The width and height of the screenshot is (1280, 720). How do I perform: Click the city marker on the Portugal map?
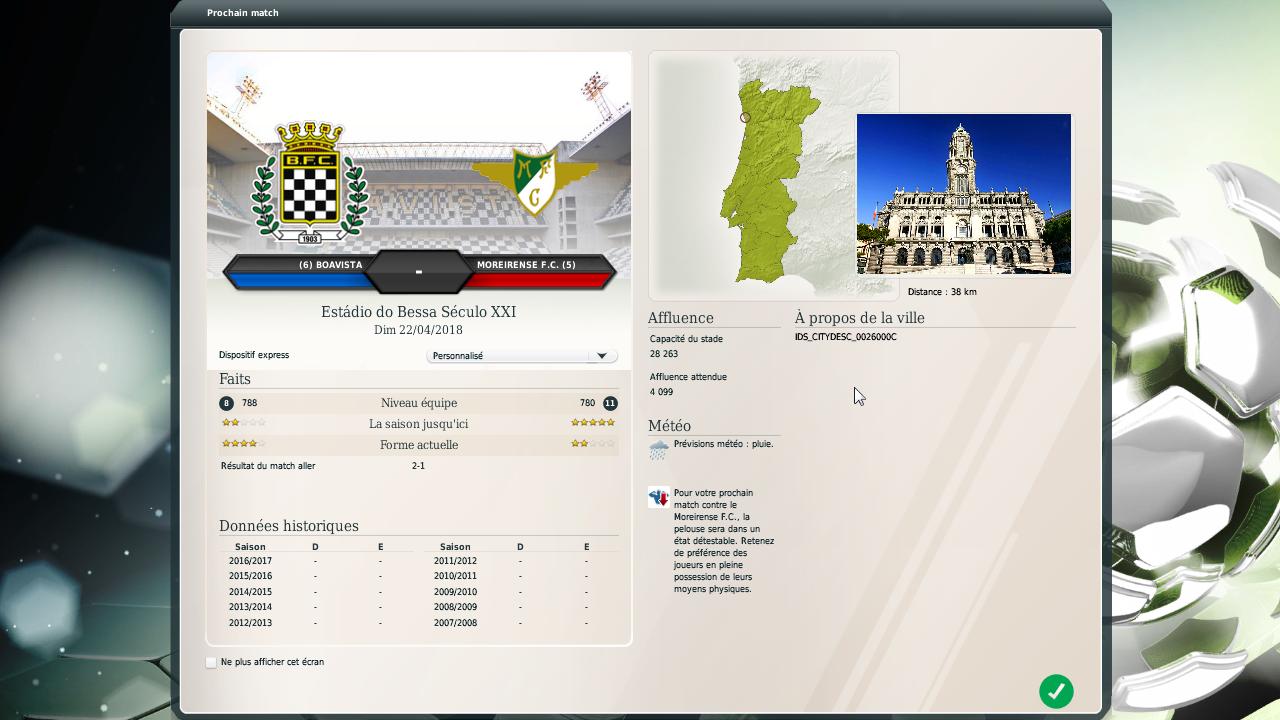[745, 118]
